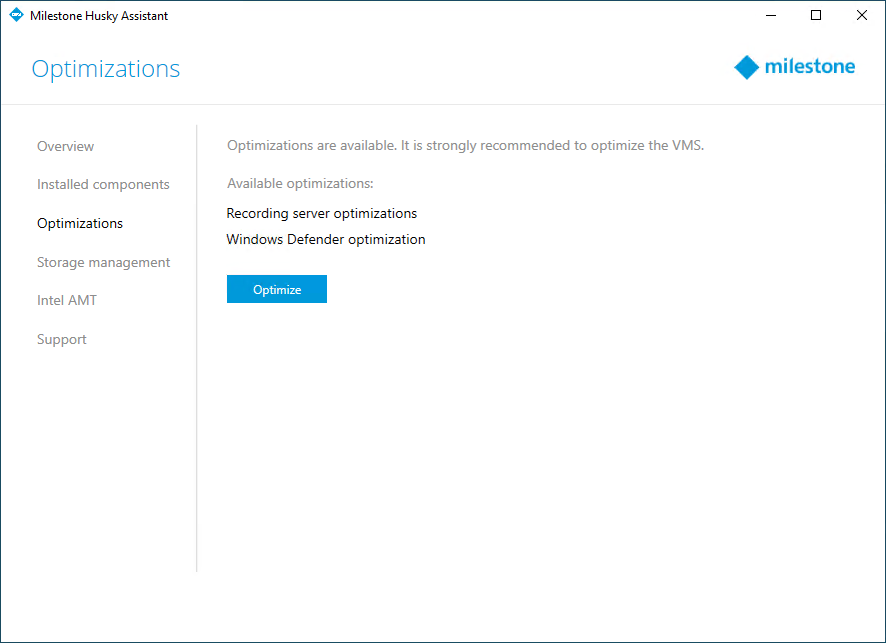Click the strongly recommended optimize VMS message
The image size is (886, 643).
click(x=466, y=146)
